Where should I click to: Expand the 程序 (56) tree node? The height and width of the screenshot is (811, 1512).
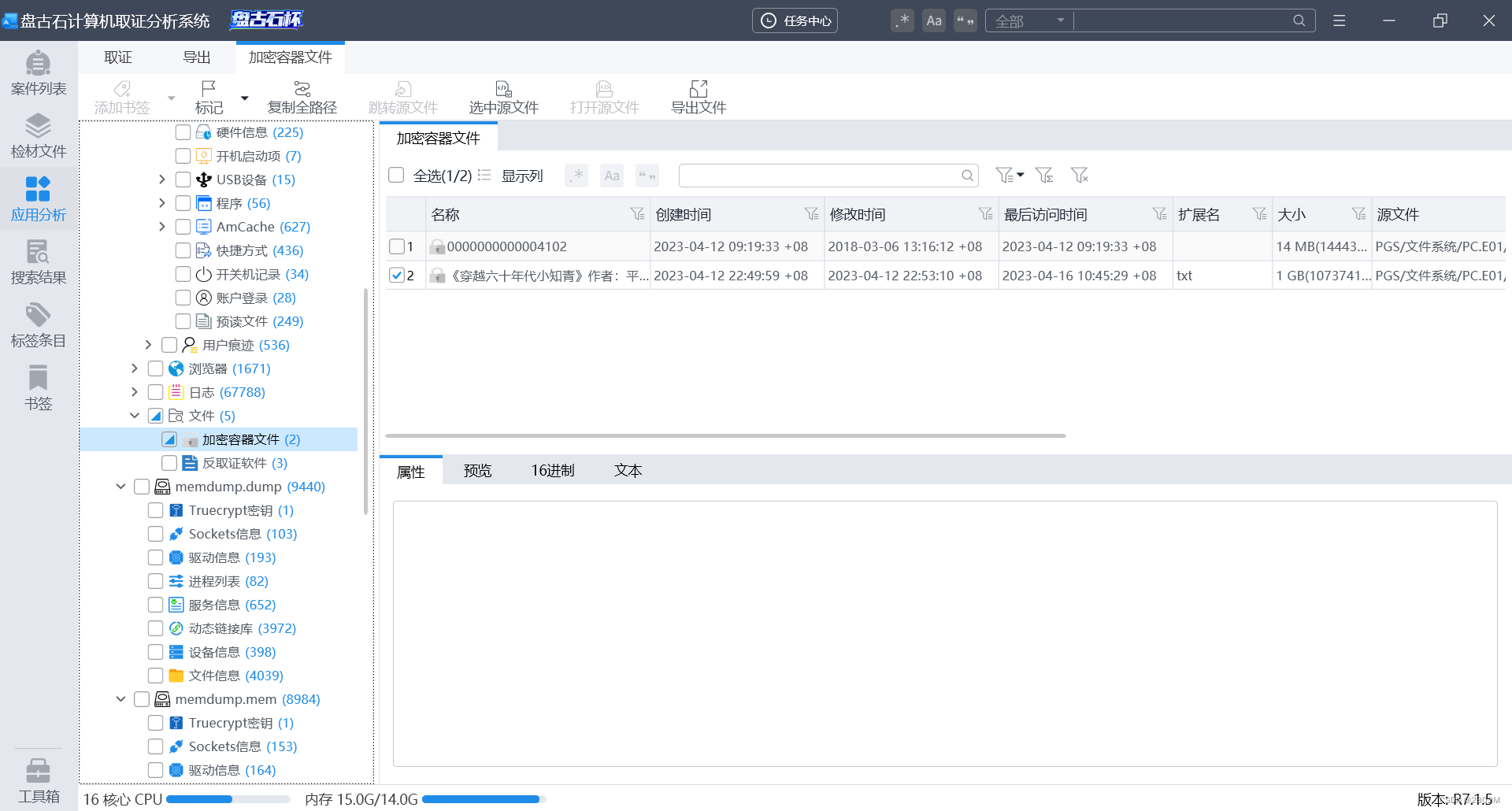click(x=161, y=203)
